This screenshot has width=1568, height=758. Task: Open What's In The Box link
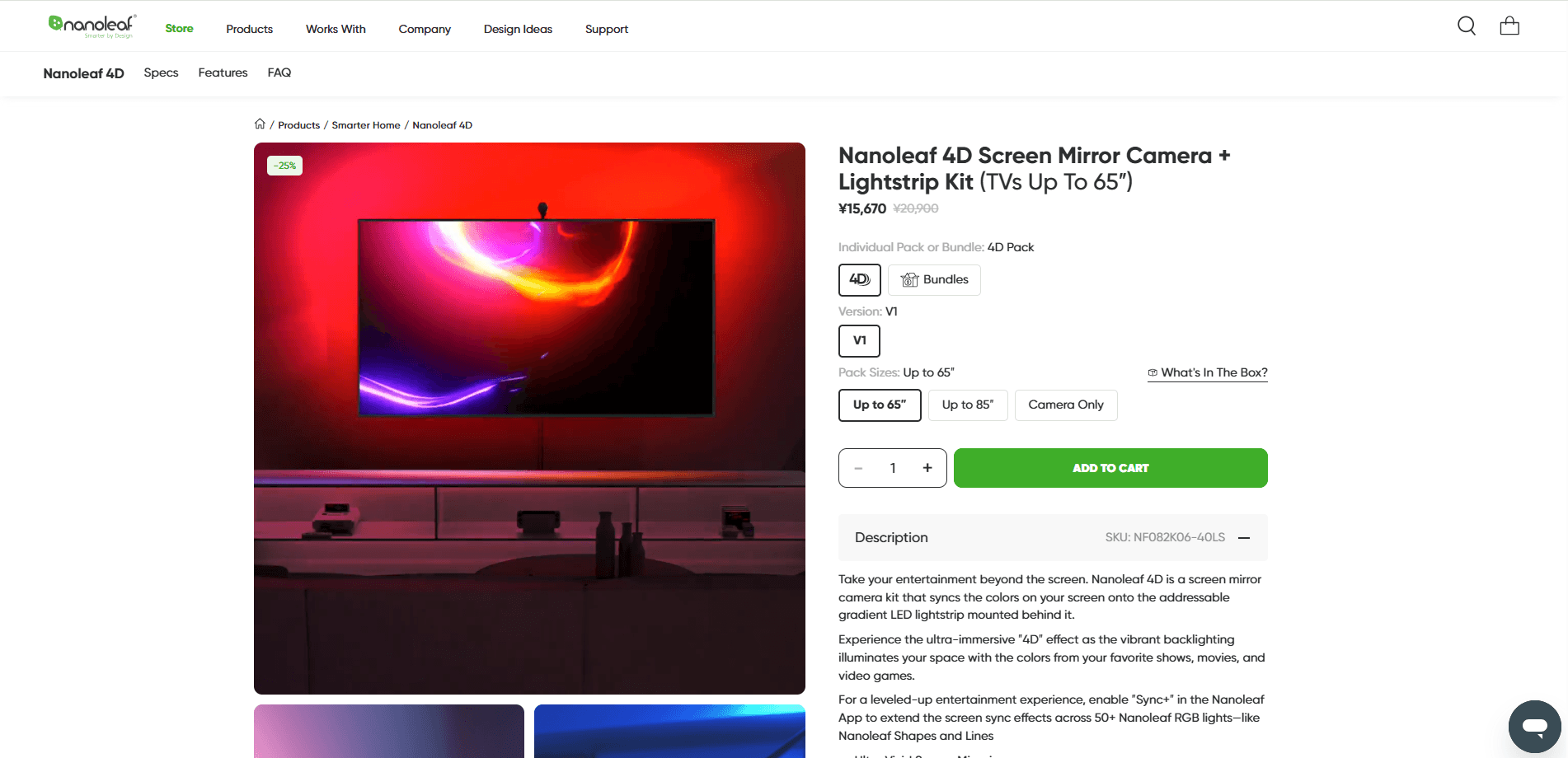tap(1208, 372)
